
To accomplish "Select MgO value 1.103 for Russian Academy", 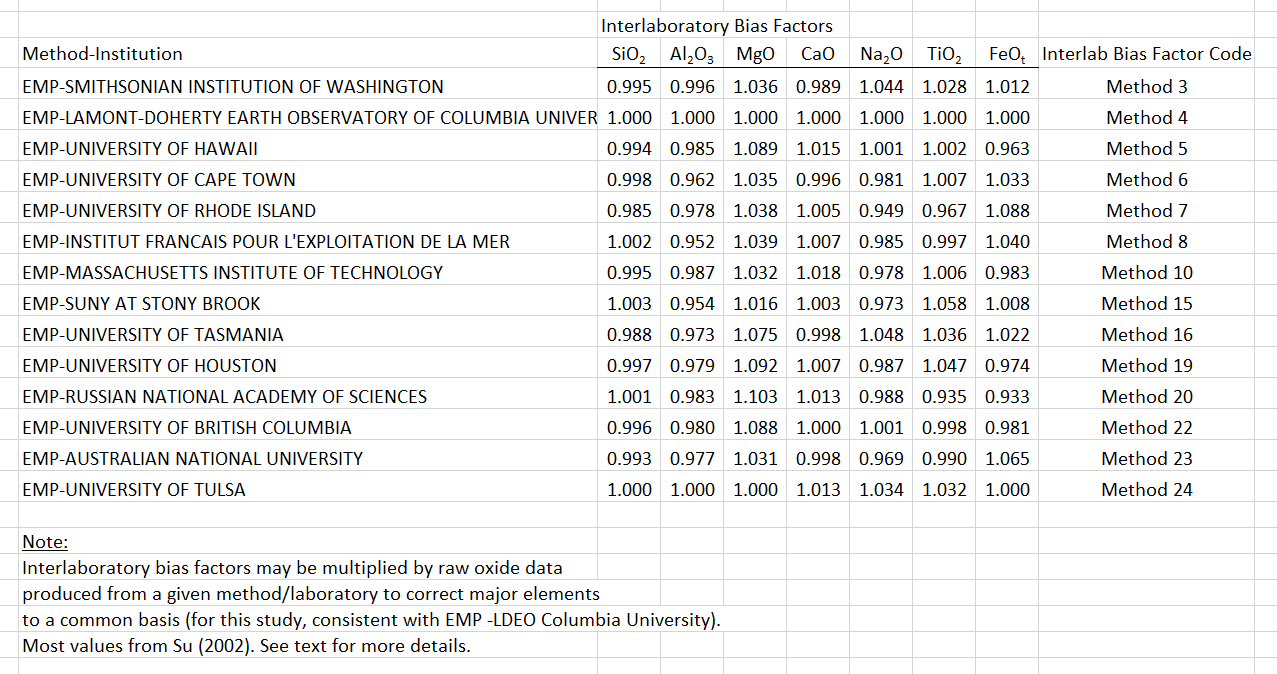I will pos(755,397).
